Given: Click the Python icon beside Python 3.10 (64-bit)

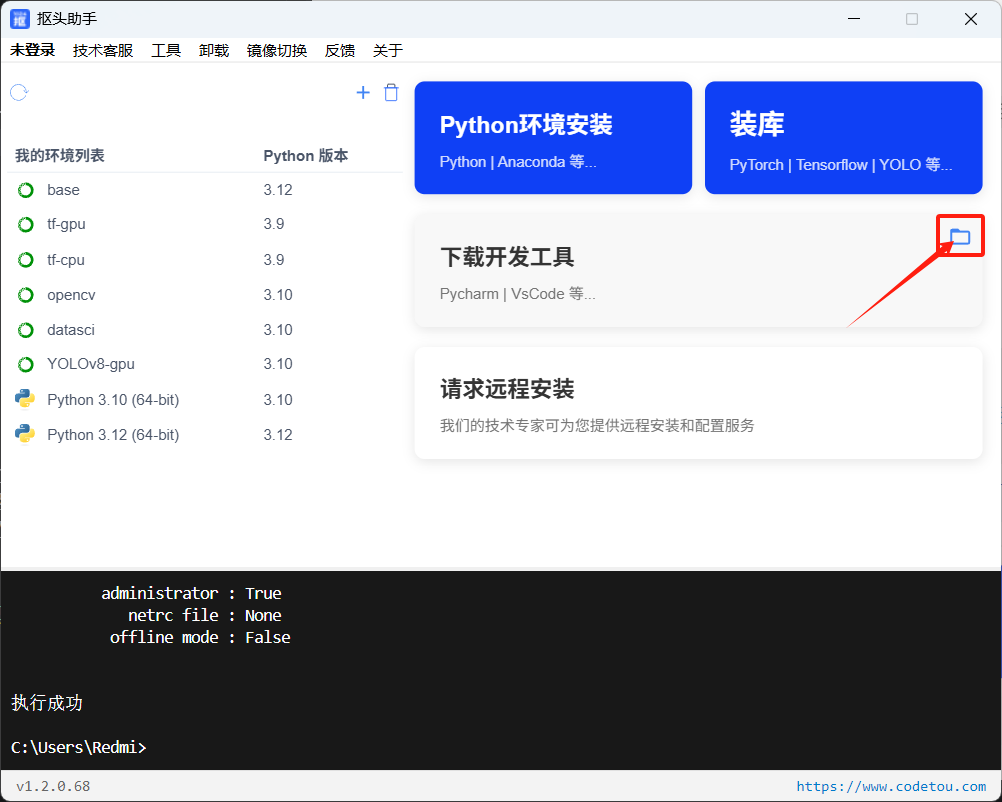Looking at the screenshot, I should pos(24,399).
